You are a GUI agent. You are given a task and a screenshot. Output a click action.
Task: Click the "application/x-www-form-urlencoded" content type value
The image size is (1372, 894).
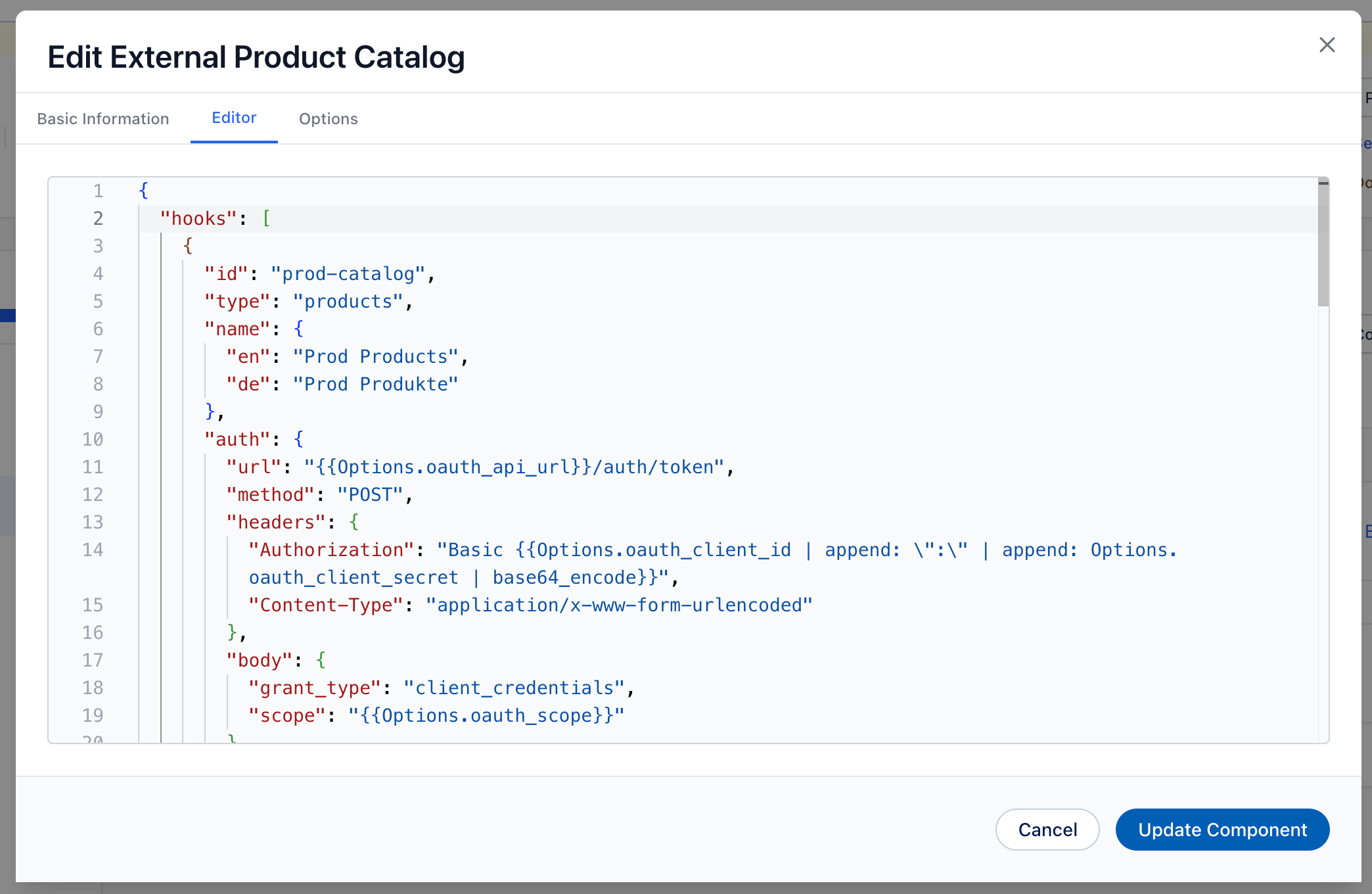click(x=618, y=605)
